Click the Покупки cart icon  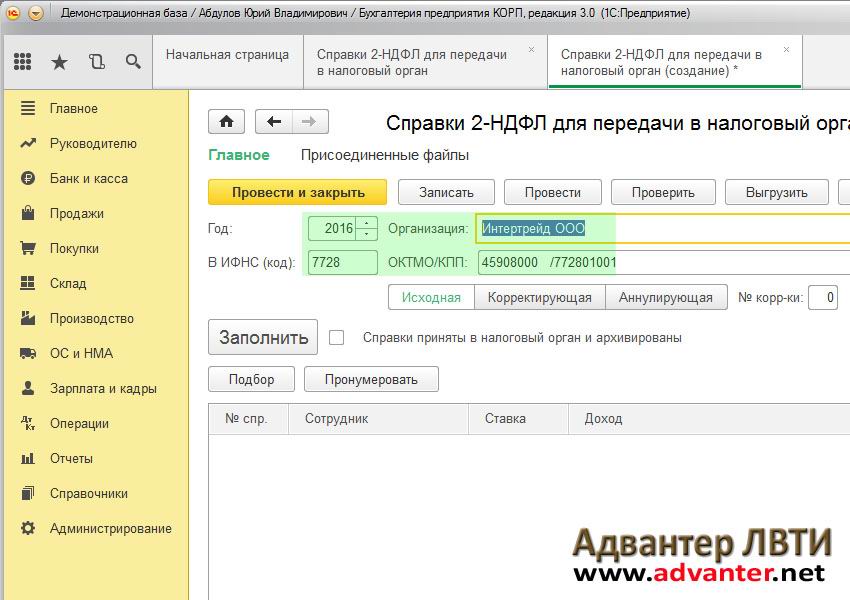pos(28,248)
